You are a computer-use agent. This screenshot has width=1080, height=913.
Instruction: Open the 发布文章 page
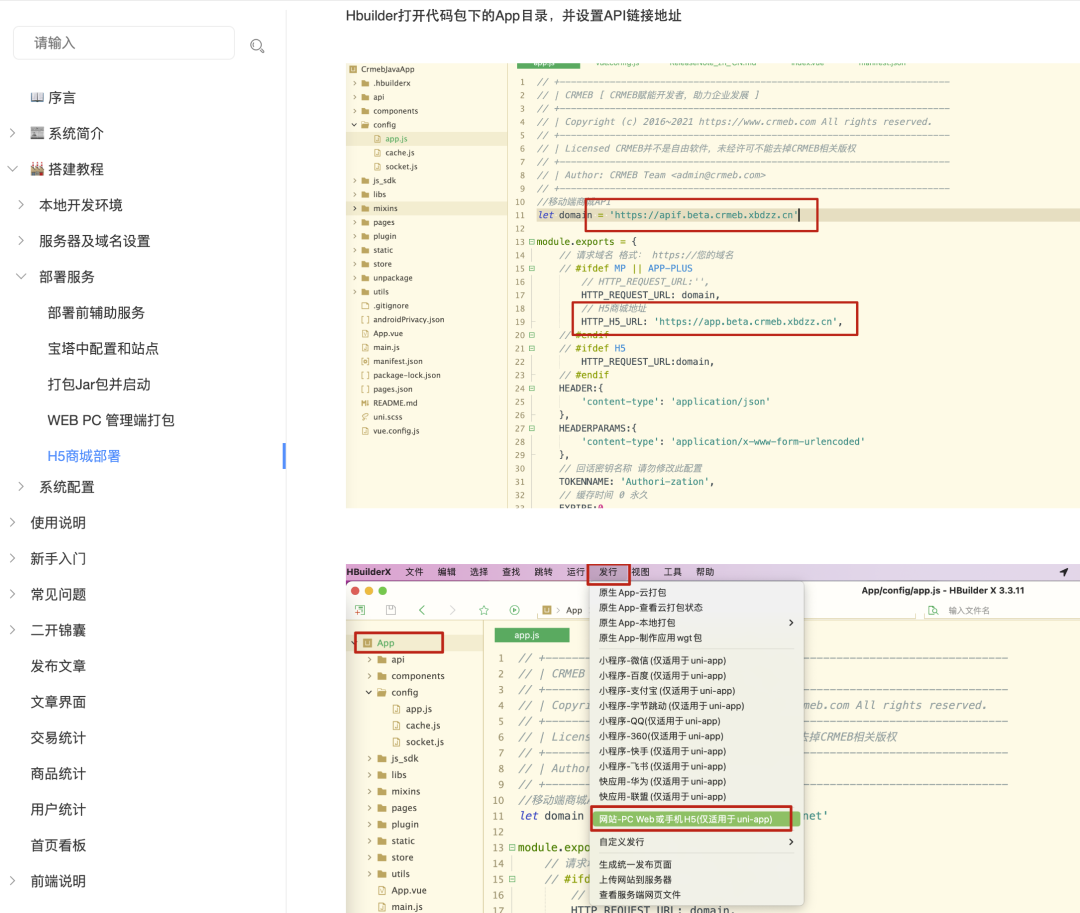click(59, 666)
